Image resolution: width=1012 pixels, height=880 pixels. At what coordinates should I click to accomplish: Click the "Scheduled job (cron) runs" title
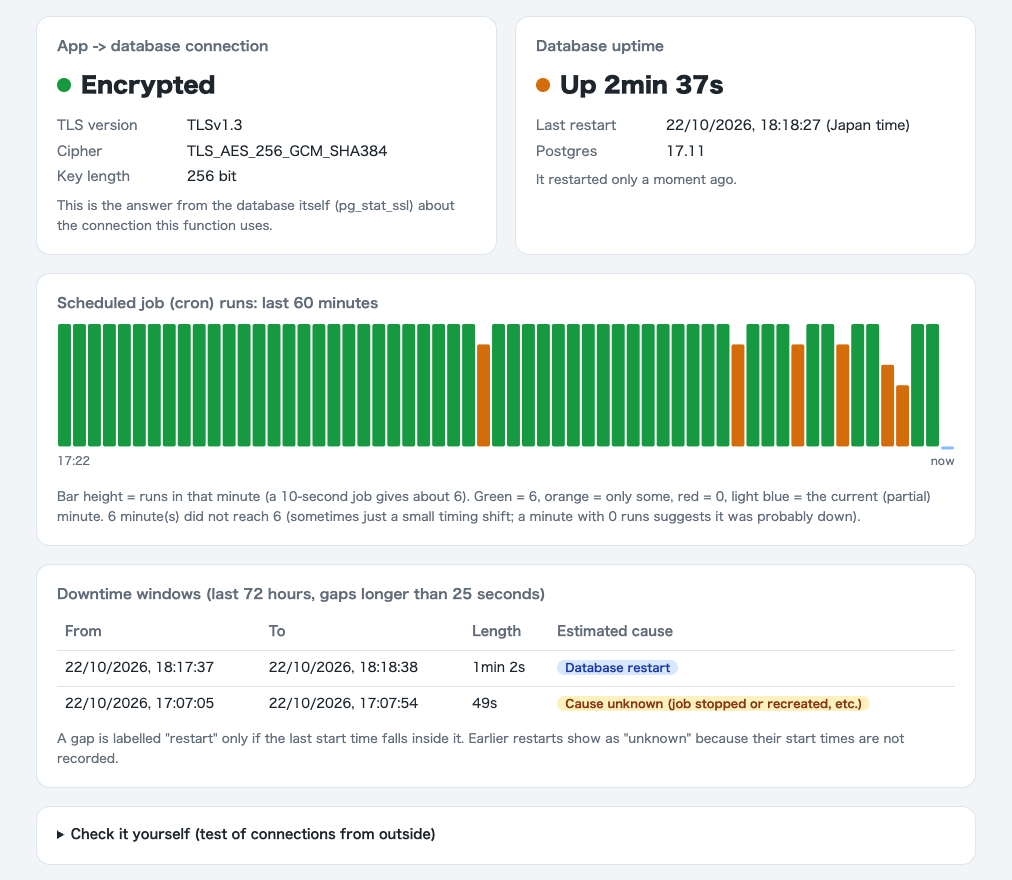(x=218, y=303)
